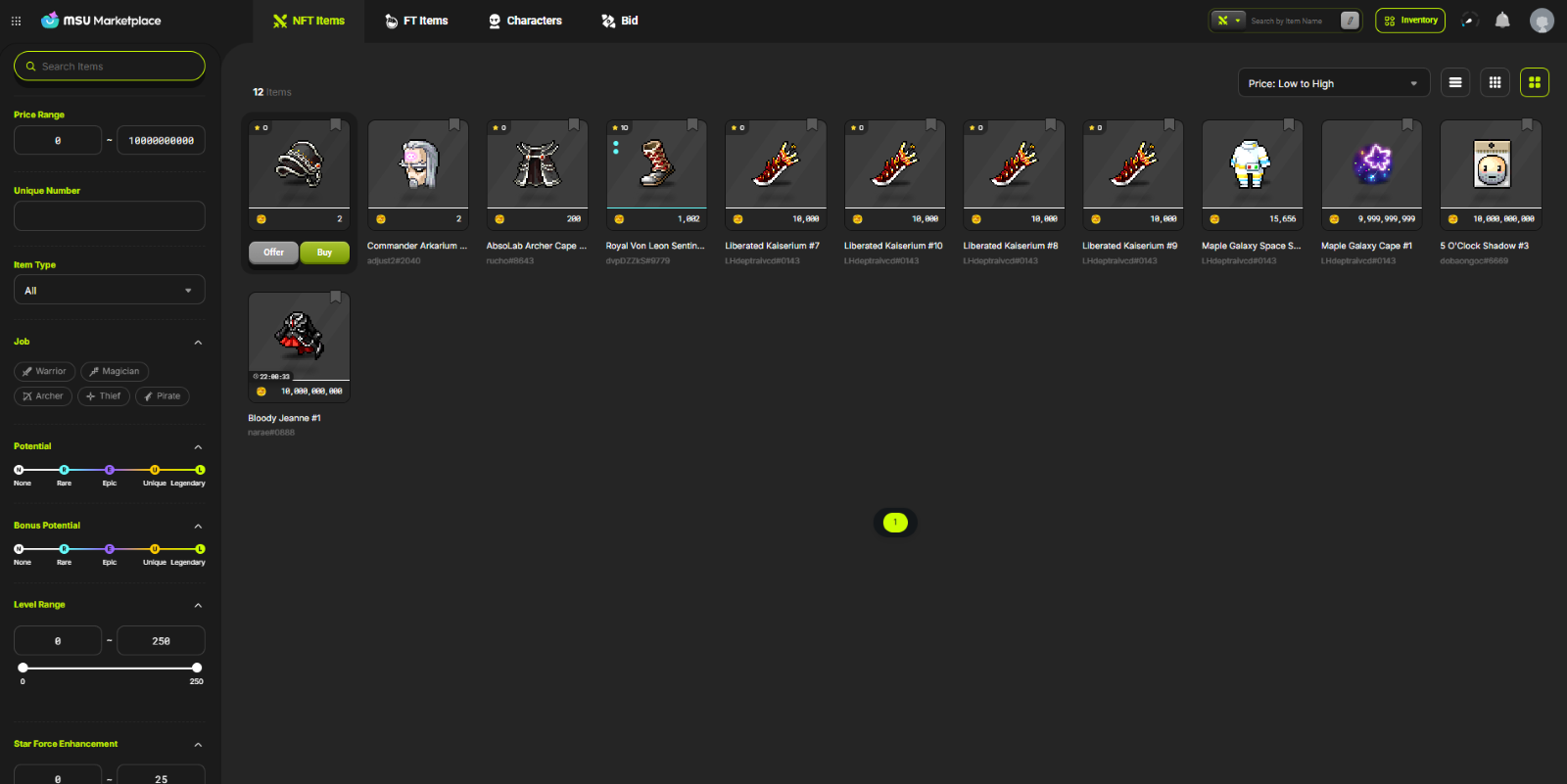Open the Item Type dropdown
The width and height of the screenshot is (1567, 784).
(109, 291)
